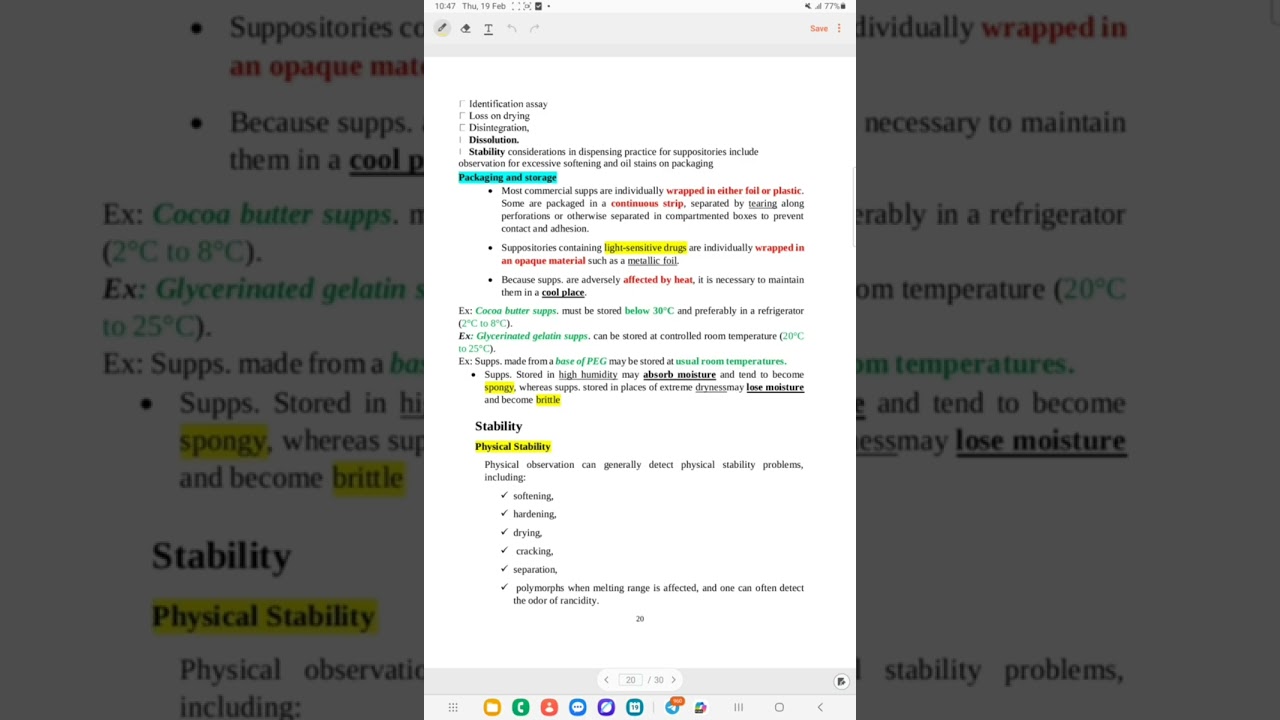Viewport: 1280px width, 720px height.
Task: Open the Messages app
Action: coord(577,707)
